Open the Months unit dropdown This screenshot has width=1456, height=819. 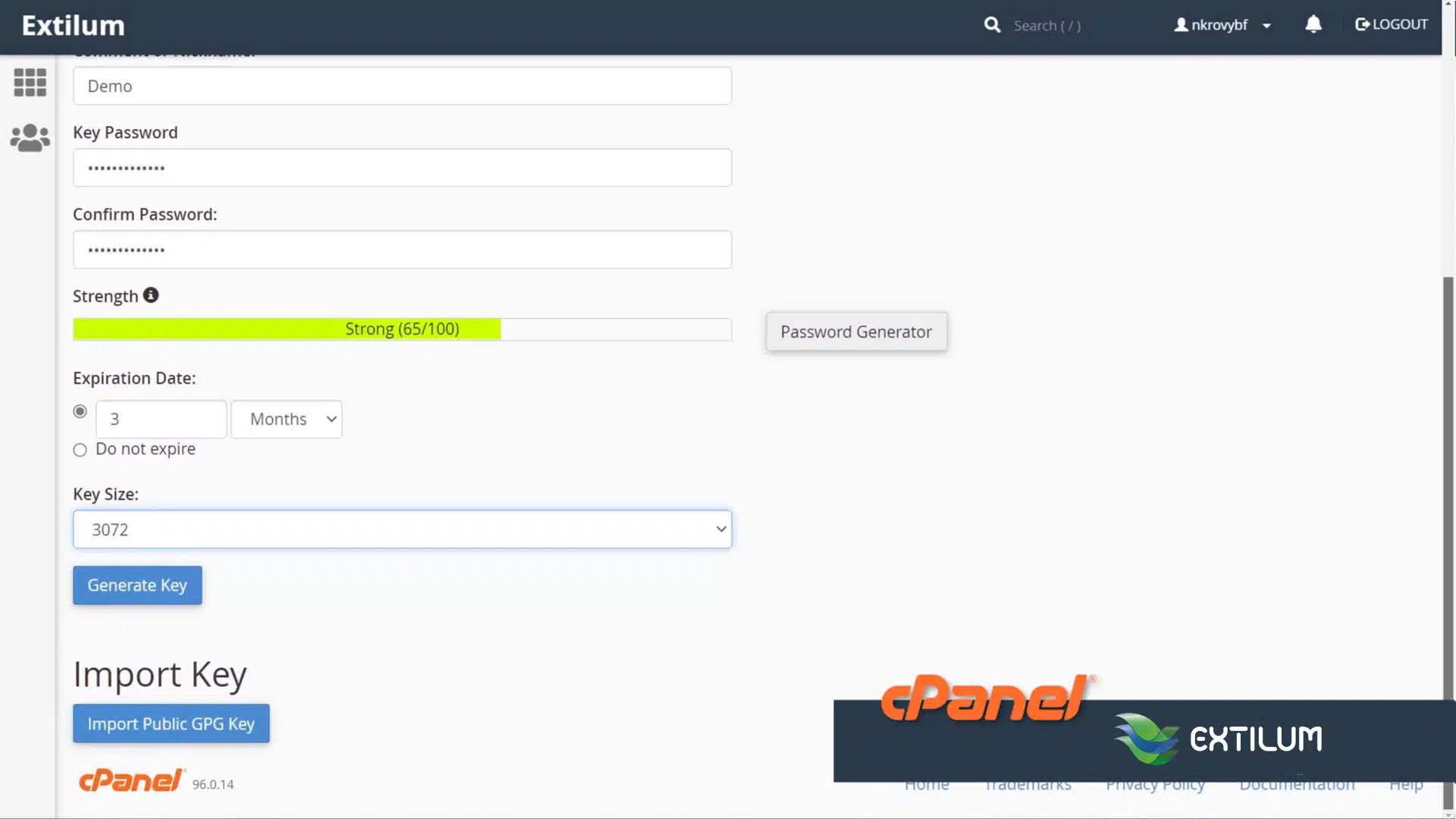[287, 419]
